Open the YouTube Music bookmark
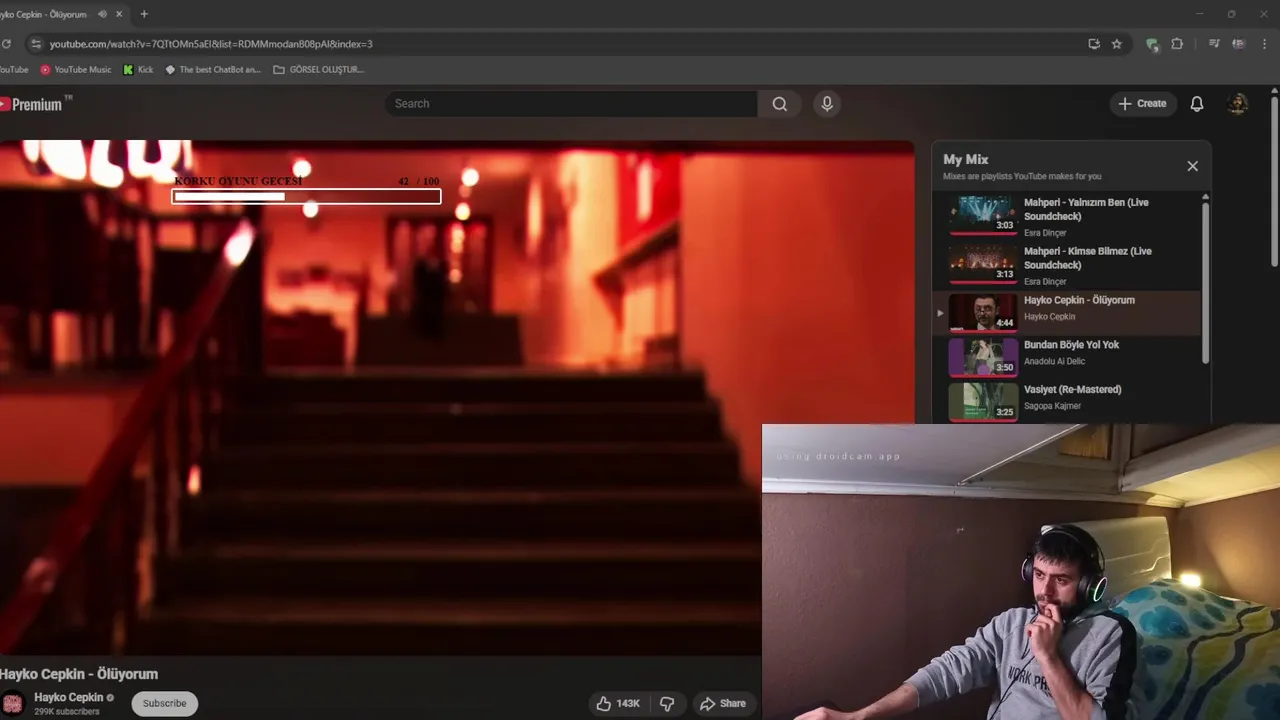 click(76, 70)
